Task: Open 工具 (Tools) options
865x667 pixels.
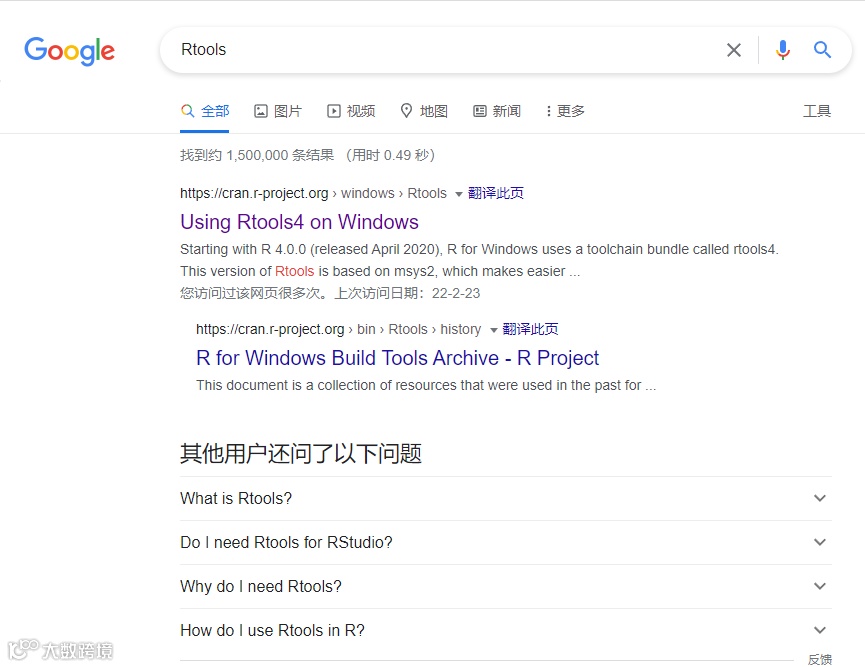Action: click(817, 111)
